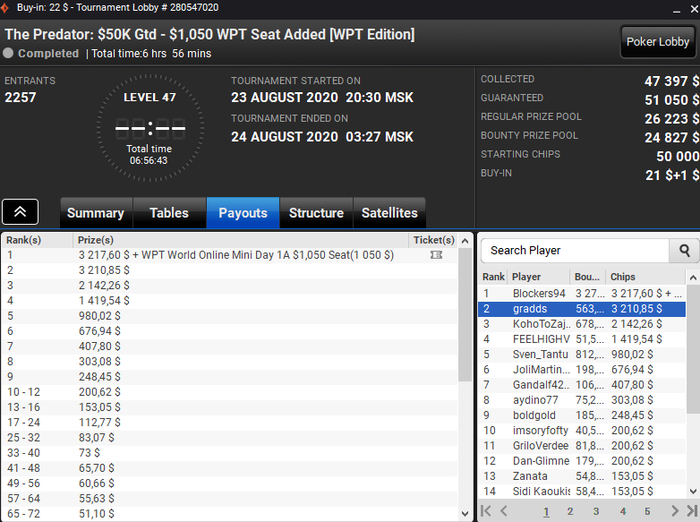Click the ticket icon for rank 1
The image size is (700, 522).
(x=436, y=255)
